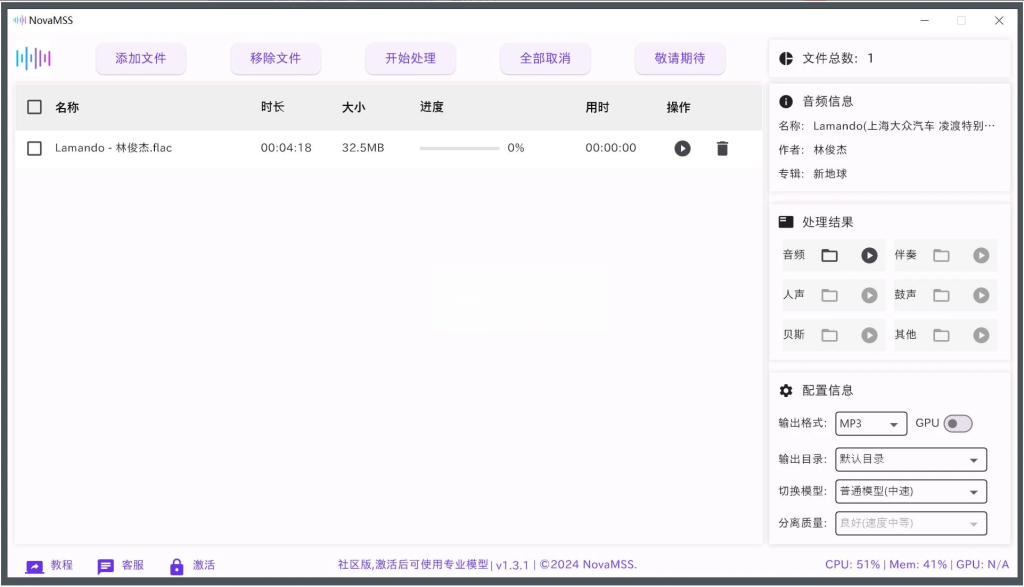Viewport: 1024px width, 587px height.
Task: Click the GPU: N/A status text
Action: click(982, 564)
